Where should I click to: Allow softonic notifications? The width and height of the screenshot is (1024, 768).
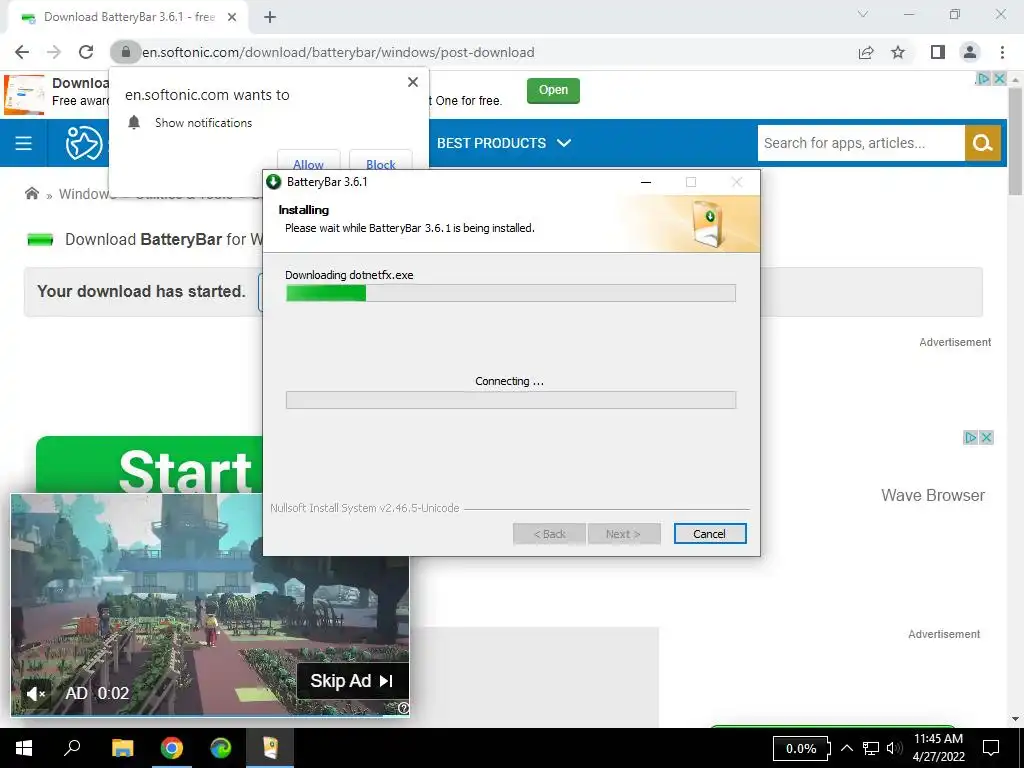pyautogui.click(x=308, y=162)
